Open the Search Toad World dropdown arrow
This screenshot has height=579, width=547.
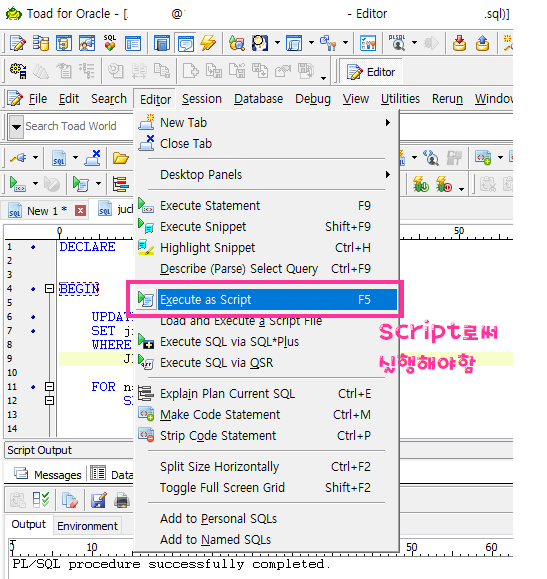click(x=16, y=127)
